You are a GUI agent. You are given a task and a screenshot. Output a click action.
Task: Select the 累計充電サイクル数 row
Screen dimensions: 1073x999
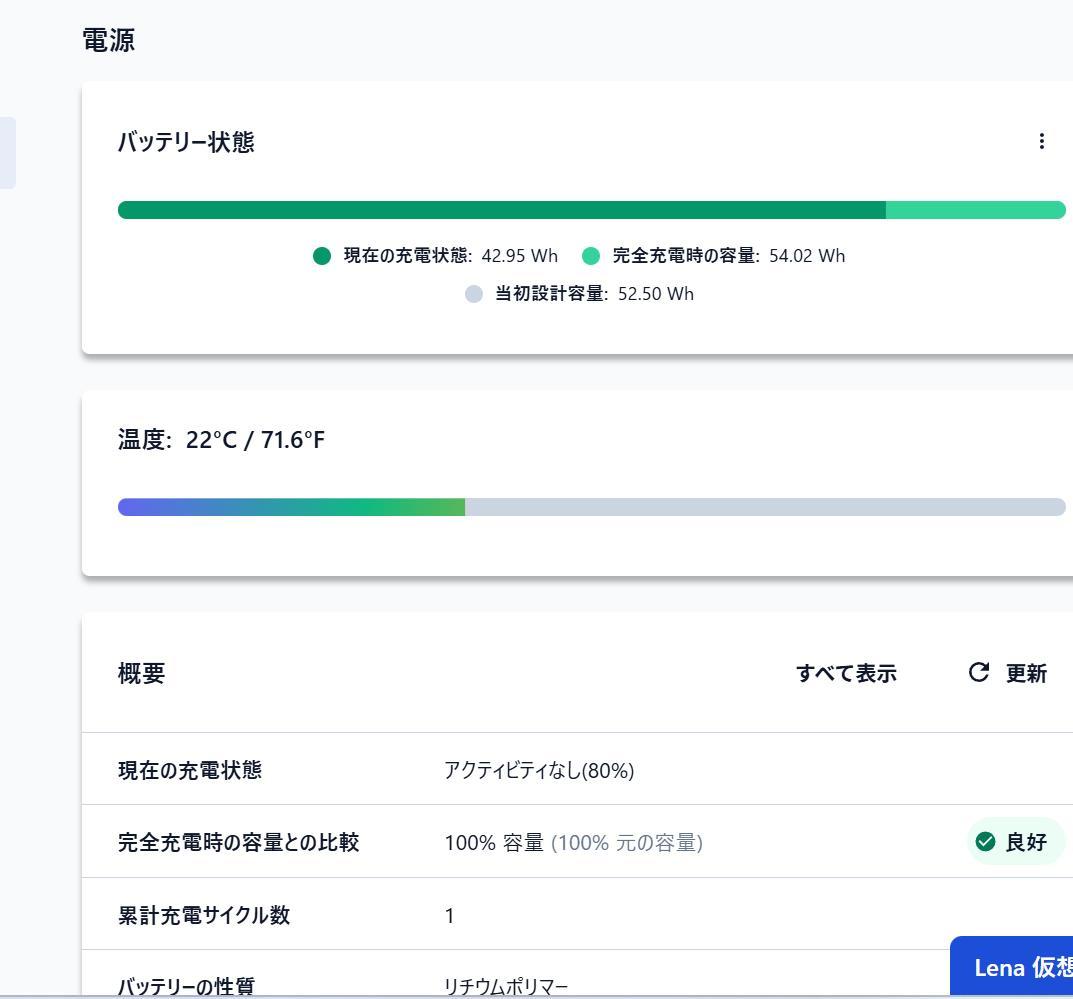pos(204,915)
